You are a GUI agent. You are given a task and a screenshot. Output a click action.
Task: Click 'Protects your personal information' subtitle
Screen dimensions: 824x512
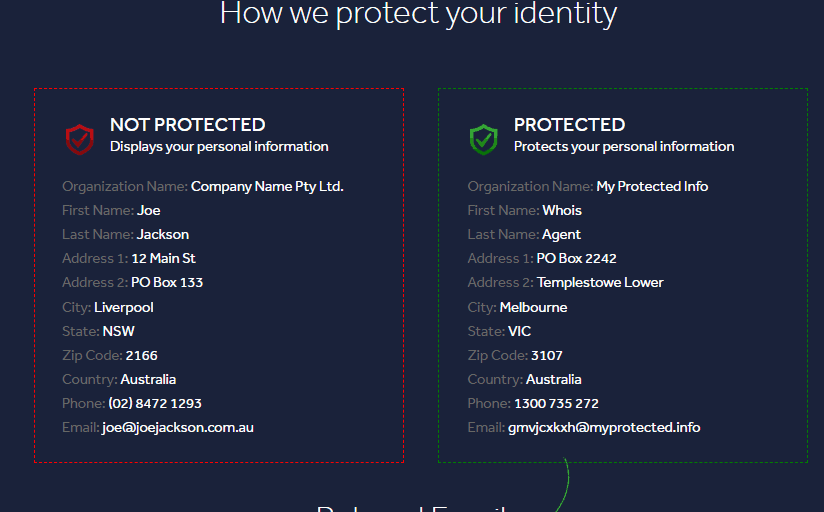624,147
